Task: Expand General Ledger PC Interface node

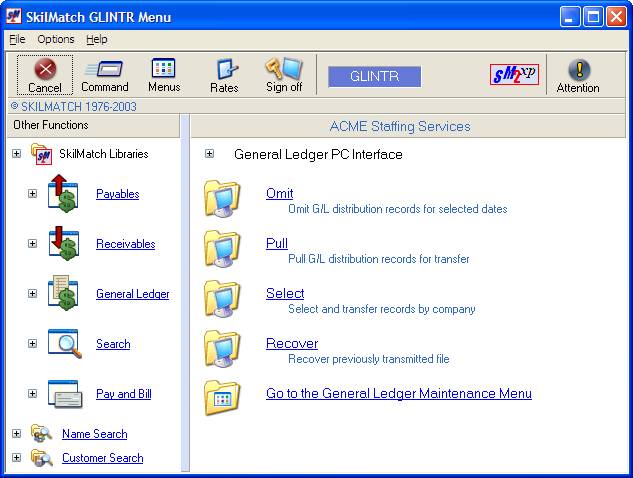Action: coord(209,153)
